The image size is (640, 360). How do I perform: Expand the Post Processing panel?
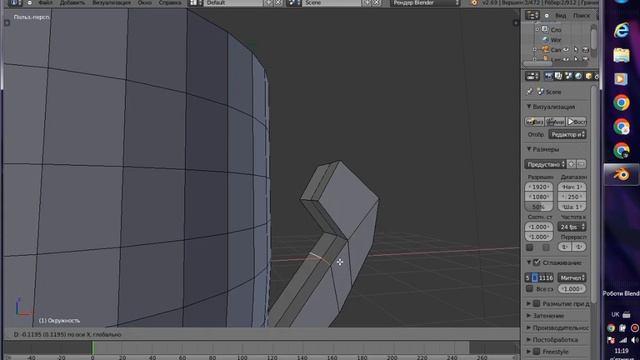click(x=529, y=340)
